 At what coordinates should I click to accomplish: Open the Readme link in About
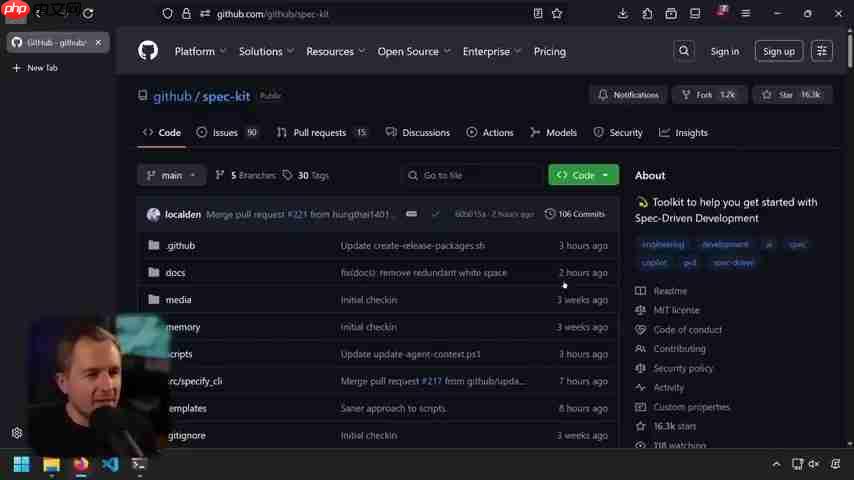(661, 291)
